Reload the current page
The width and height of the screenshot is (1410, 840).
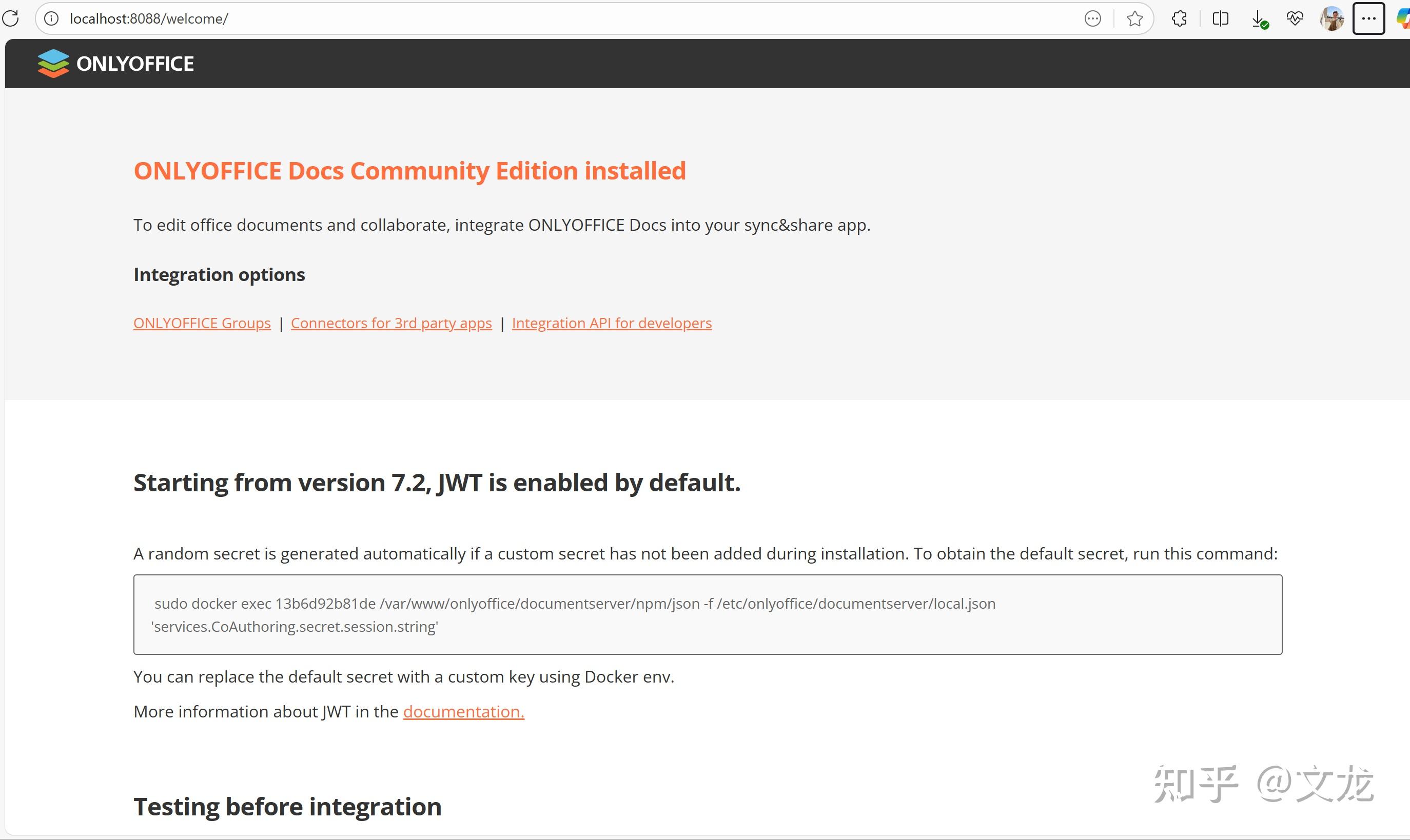coord(10,18)
